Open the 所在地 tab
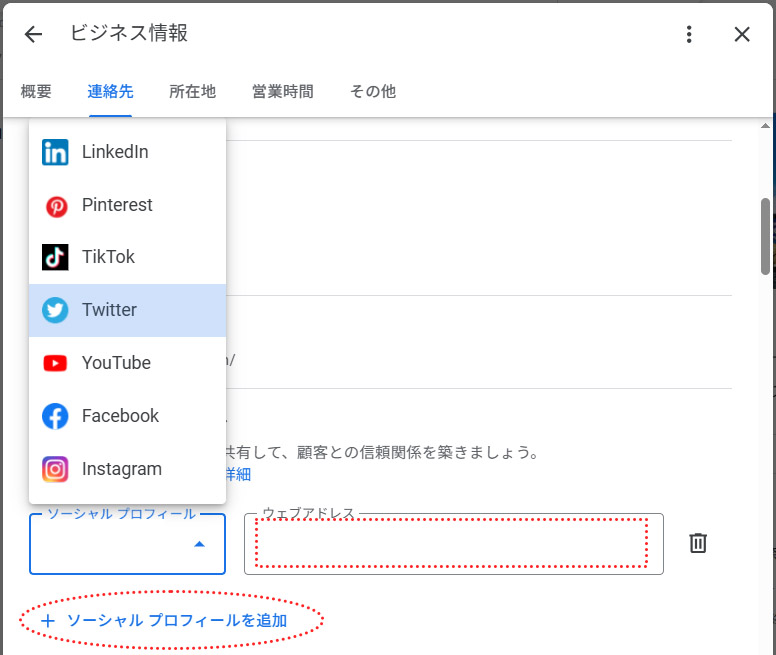 coord(193,92)
